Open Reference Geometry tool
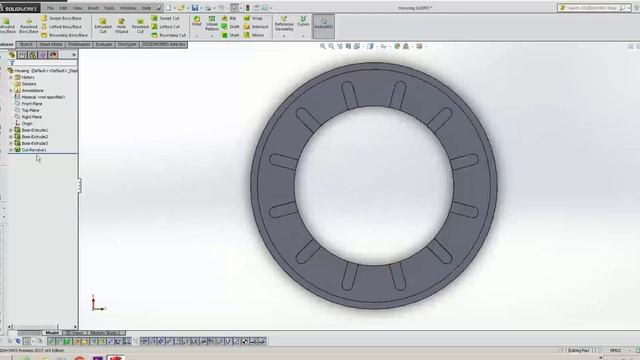 (284, 24)
